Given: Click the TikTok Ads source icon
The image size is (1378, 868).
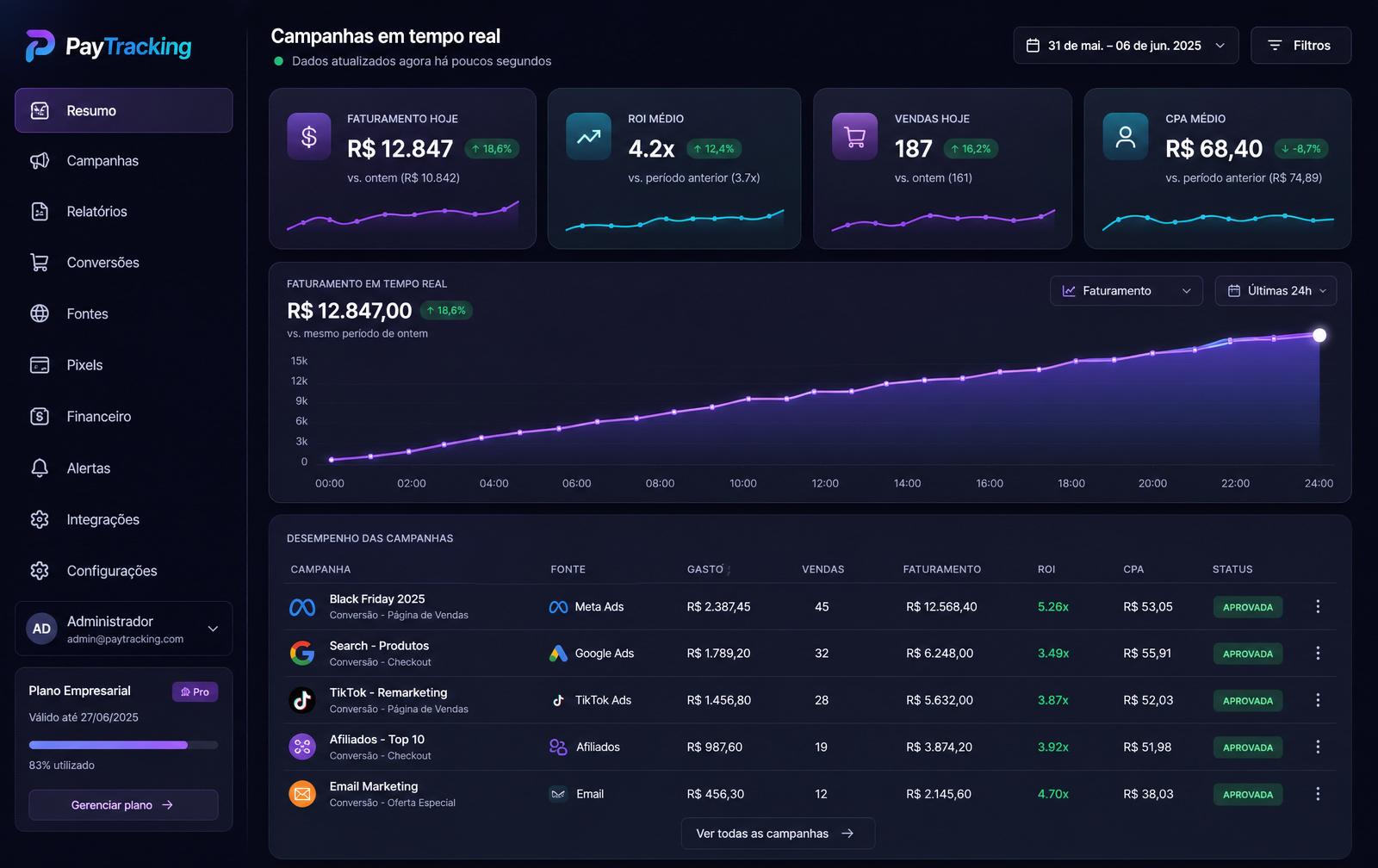Looking at the screenshot, I should coord(558,700).
